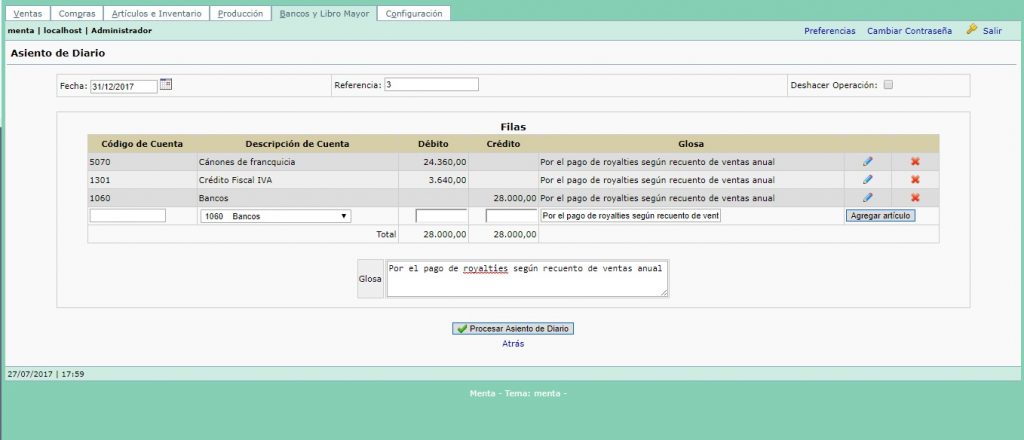Edit the Crédito Fiscal IVA row
Image resolution: width=1024 pixels, height=440 pixels.
(x=867, y=179)
